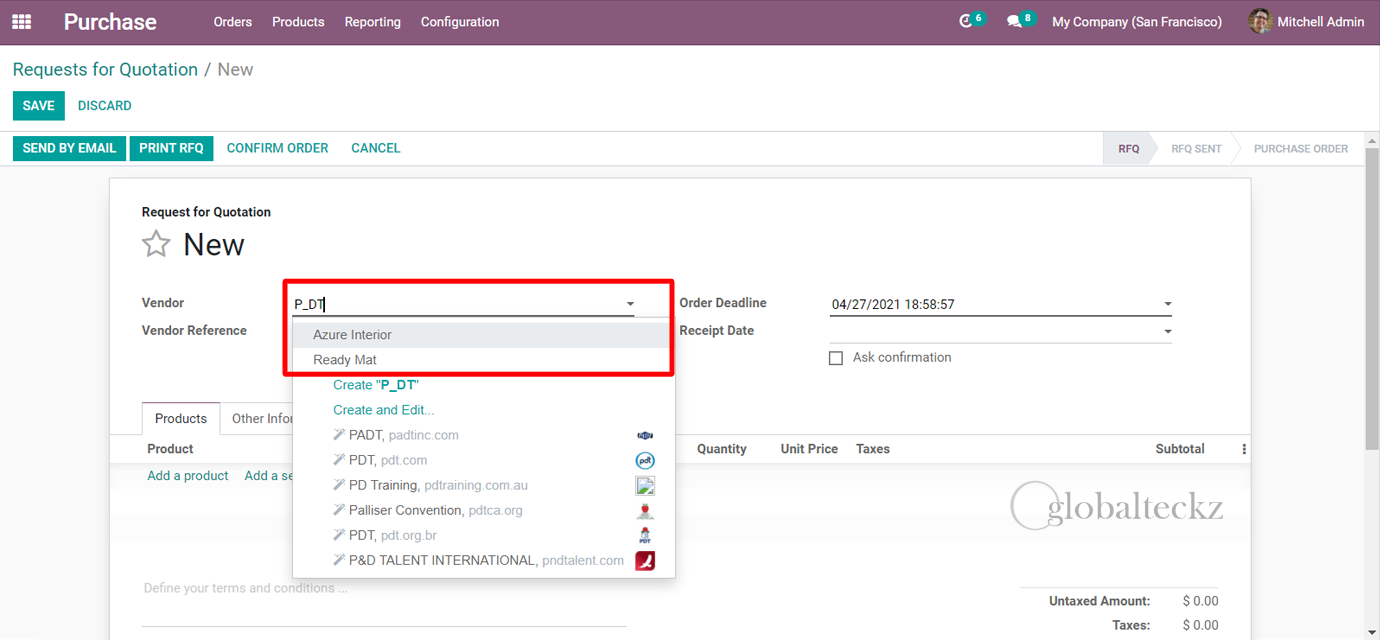The height and width of the screenshot is (640, 1380).
Task: Click the RFQ status stage
Action: tap(1128, 149)
